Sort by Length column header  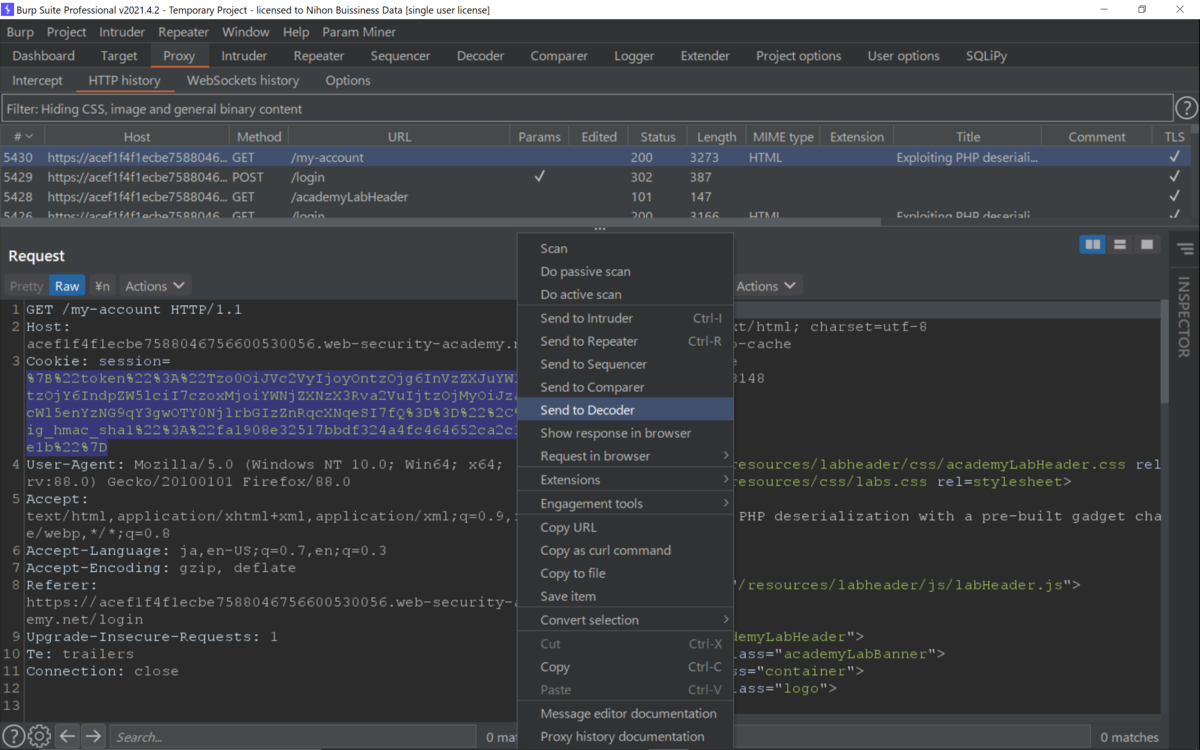coord(716,137)
